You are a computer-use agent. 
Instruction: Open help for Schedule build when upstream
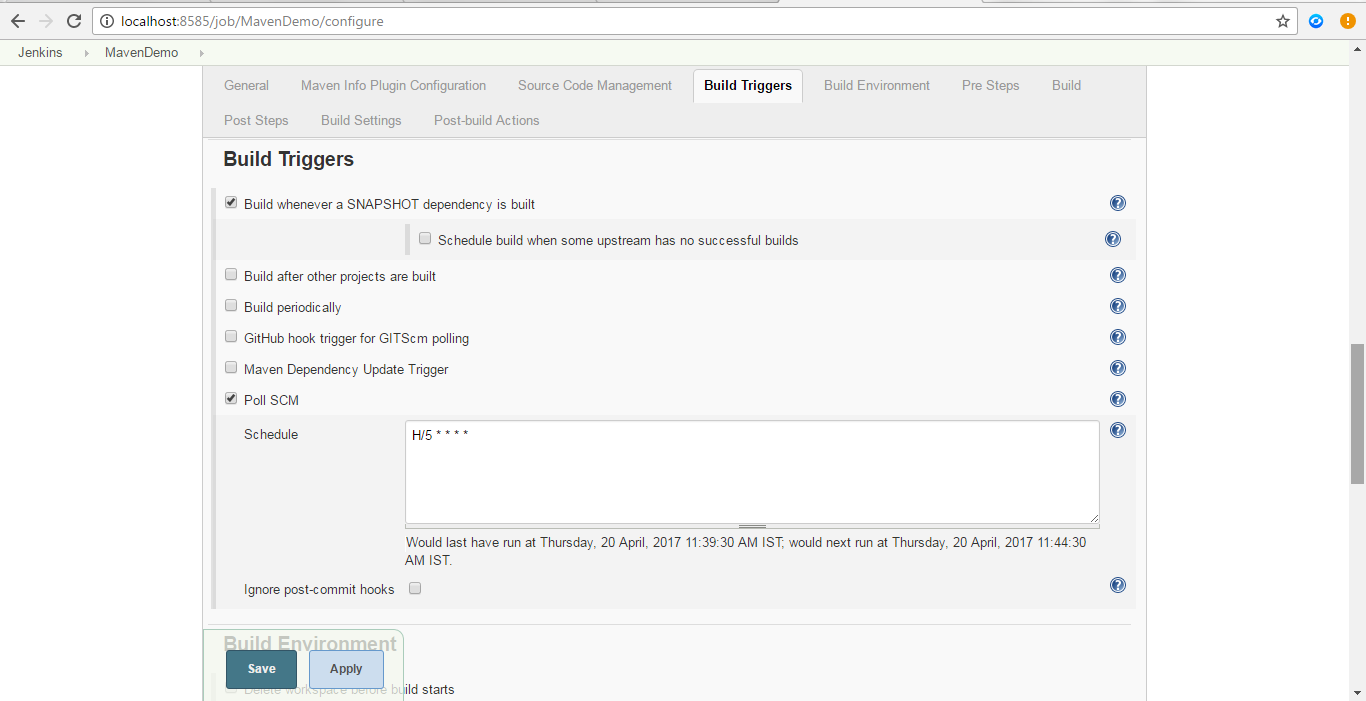tap(1113, 239)
